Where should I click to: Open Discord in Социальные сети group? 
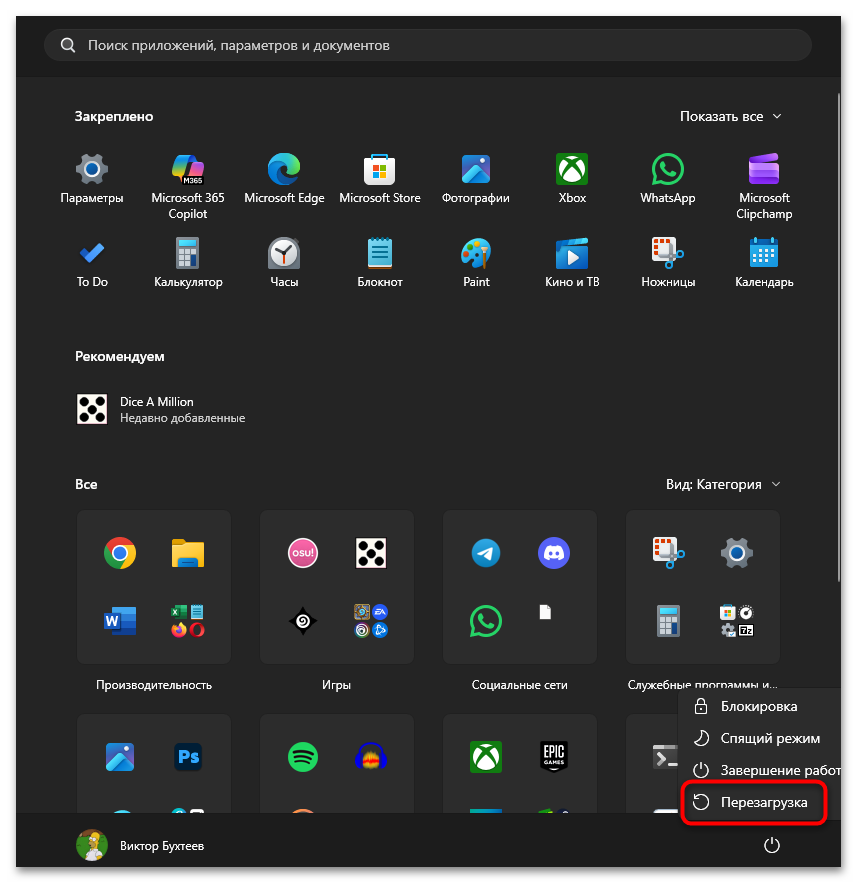[x=554, y=553]
